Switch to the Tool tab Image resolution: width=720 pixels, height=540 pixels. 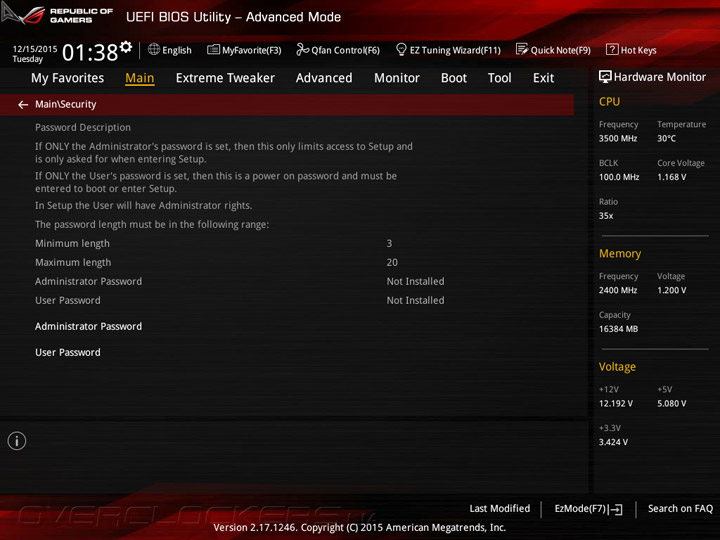pyautogui.click(x=500, y=78)
